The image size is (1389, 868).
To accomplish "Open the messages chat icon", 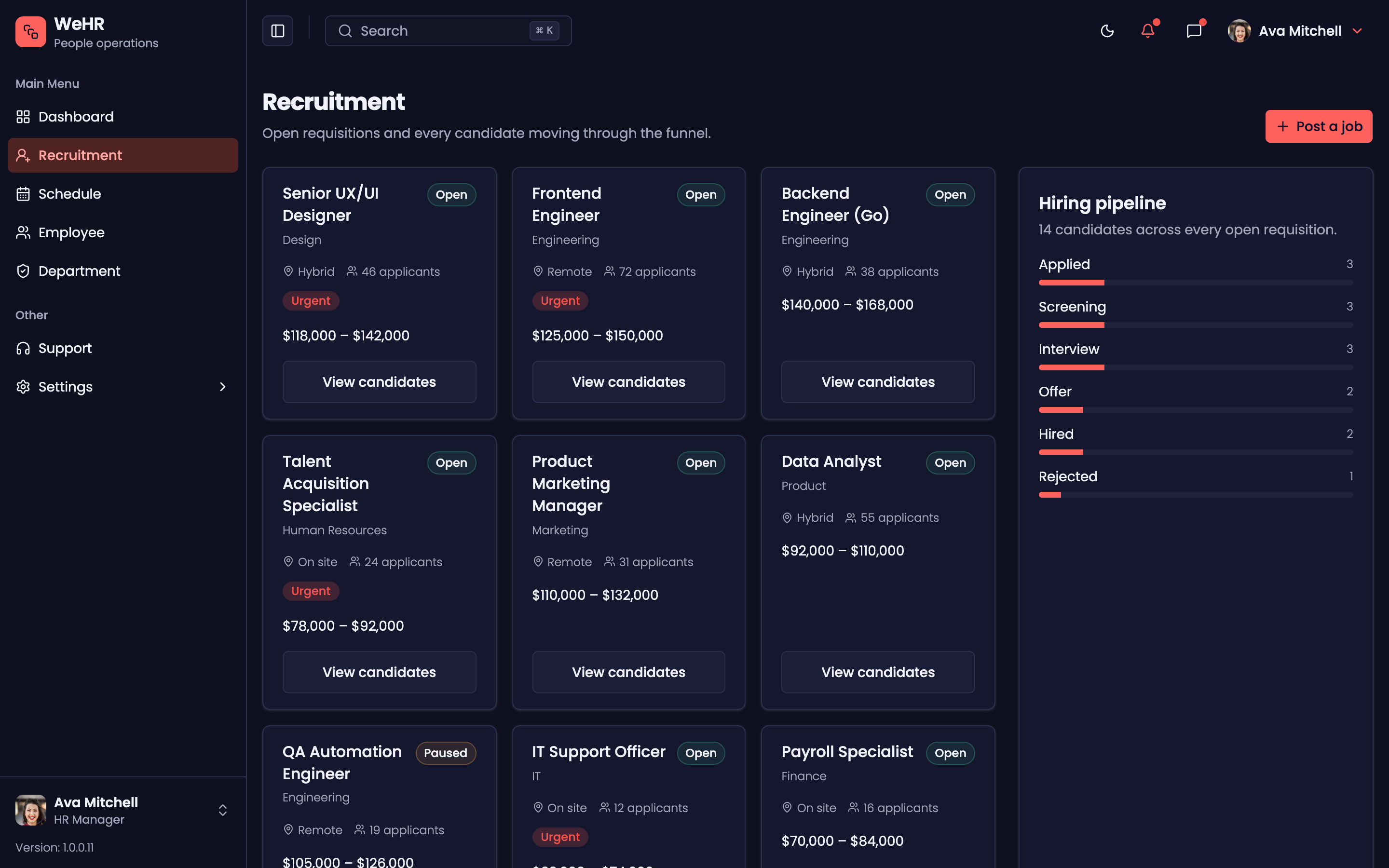I will point(1194,31).
